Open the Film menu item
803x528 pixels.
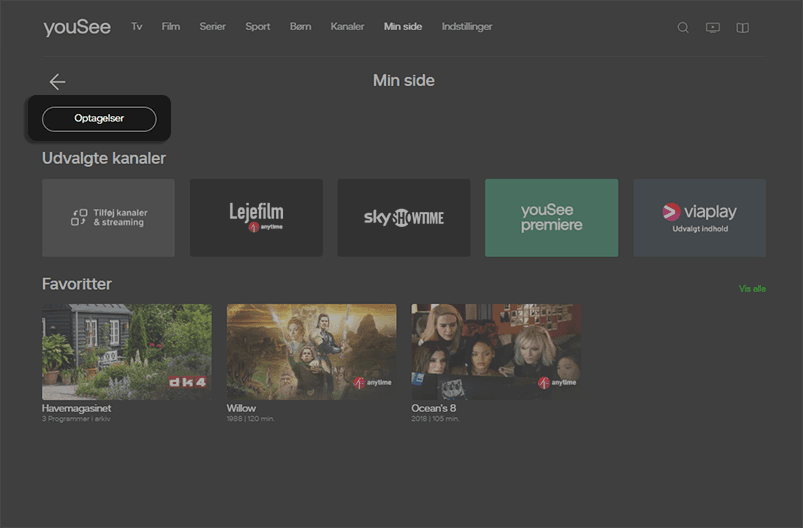pos(171,27)
